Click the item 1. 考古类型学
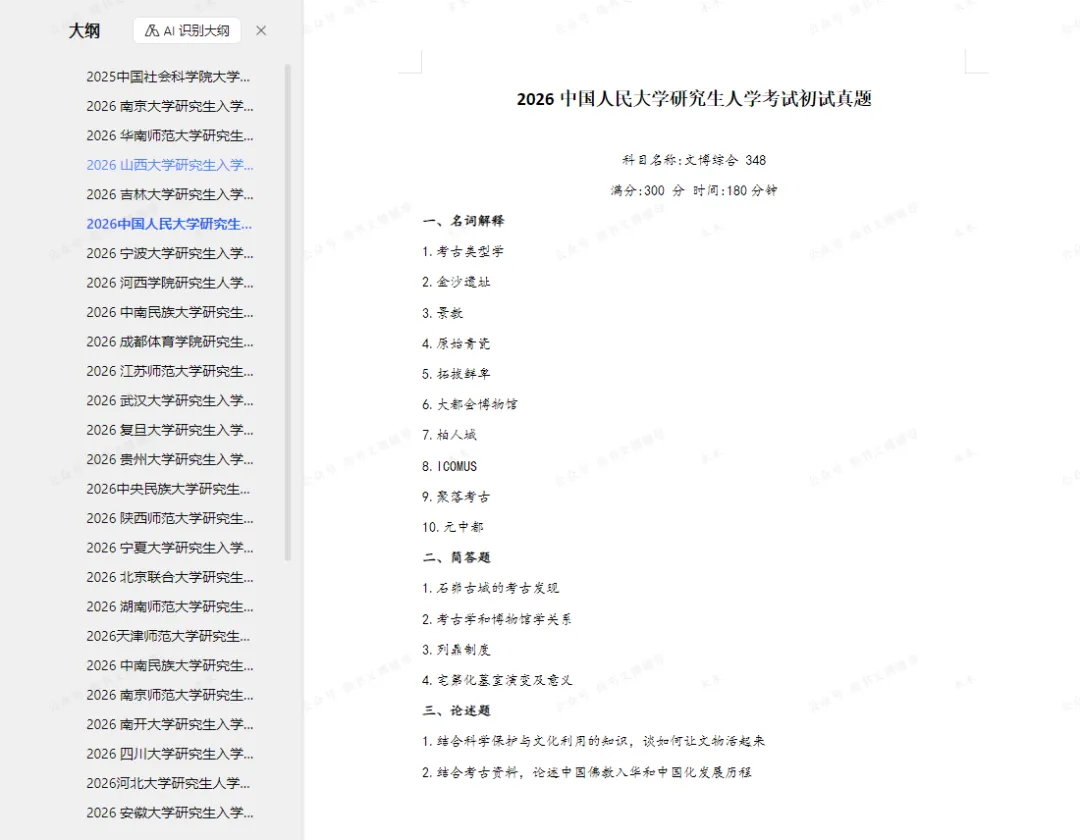 (463, 252)
